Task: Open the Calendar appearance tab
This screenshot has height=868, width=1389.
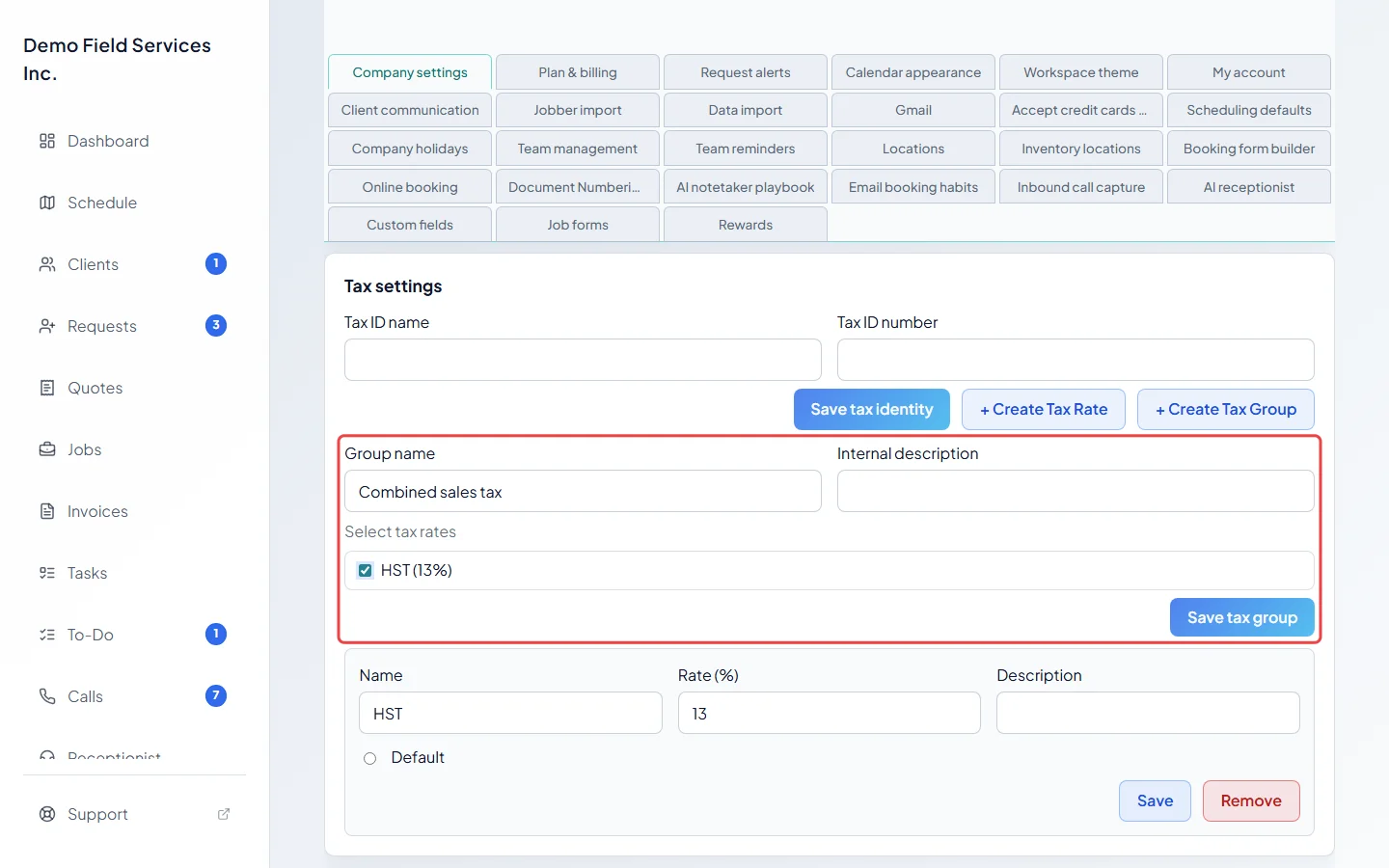Action: [913, 72]
